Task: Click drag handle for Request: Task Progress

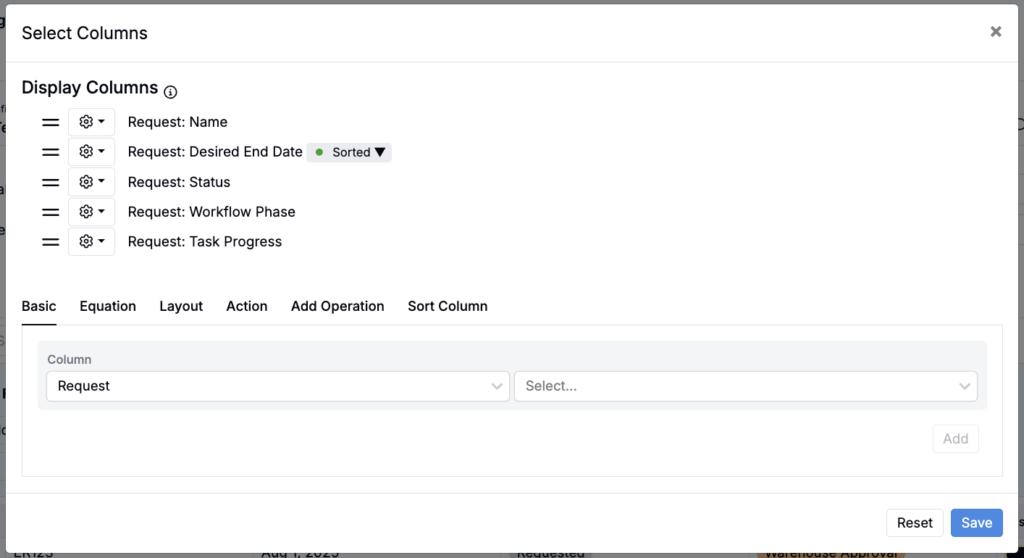Action: pyautogui.click(x=50, y=242)
